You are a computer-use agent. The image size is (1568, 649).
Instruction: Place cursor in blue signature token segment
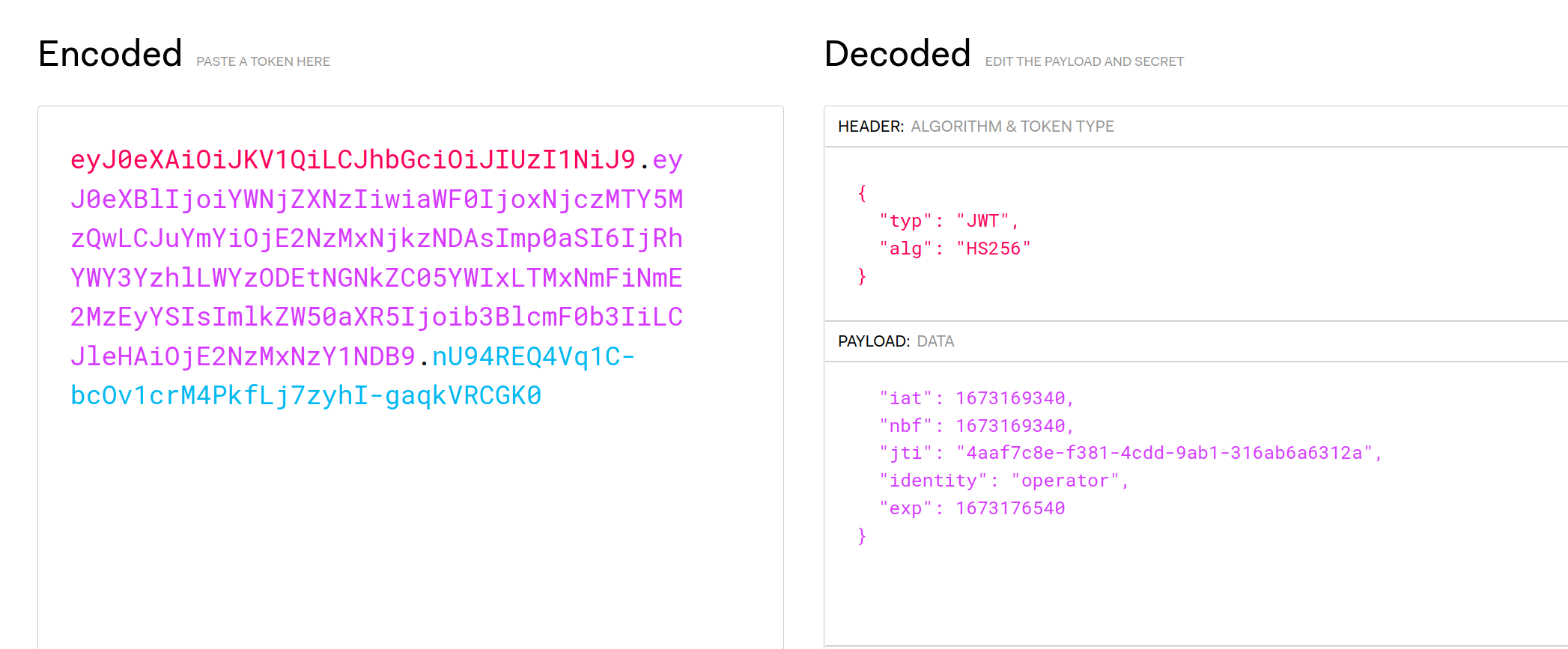point(306,395)
